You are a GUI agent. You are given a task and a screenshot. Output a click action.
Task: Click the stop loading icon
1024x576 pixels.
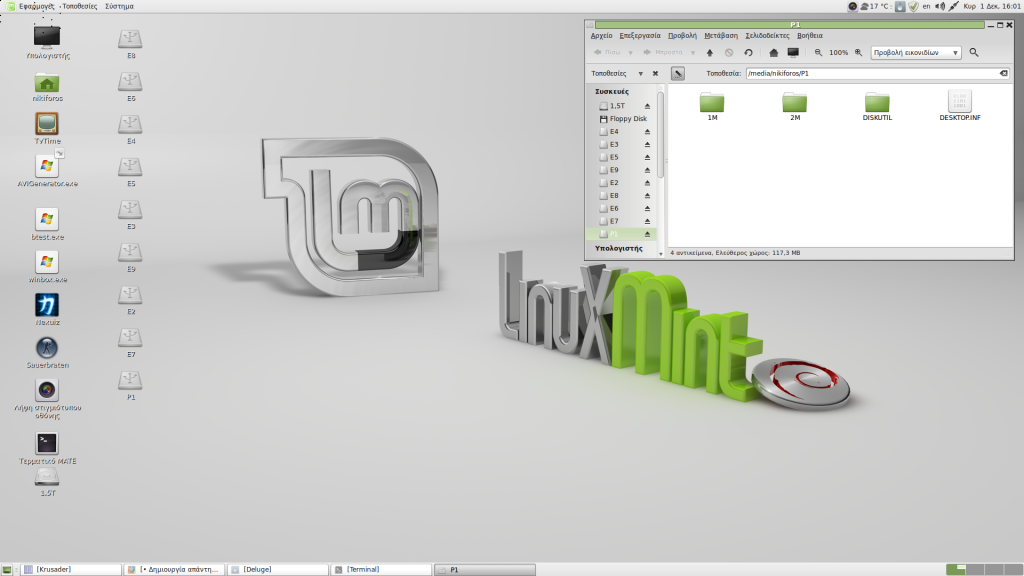729,52
